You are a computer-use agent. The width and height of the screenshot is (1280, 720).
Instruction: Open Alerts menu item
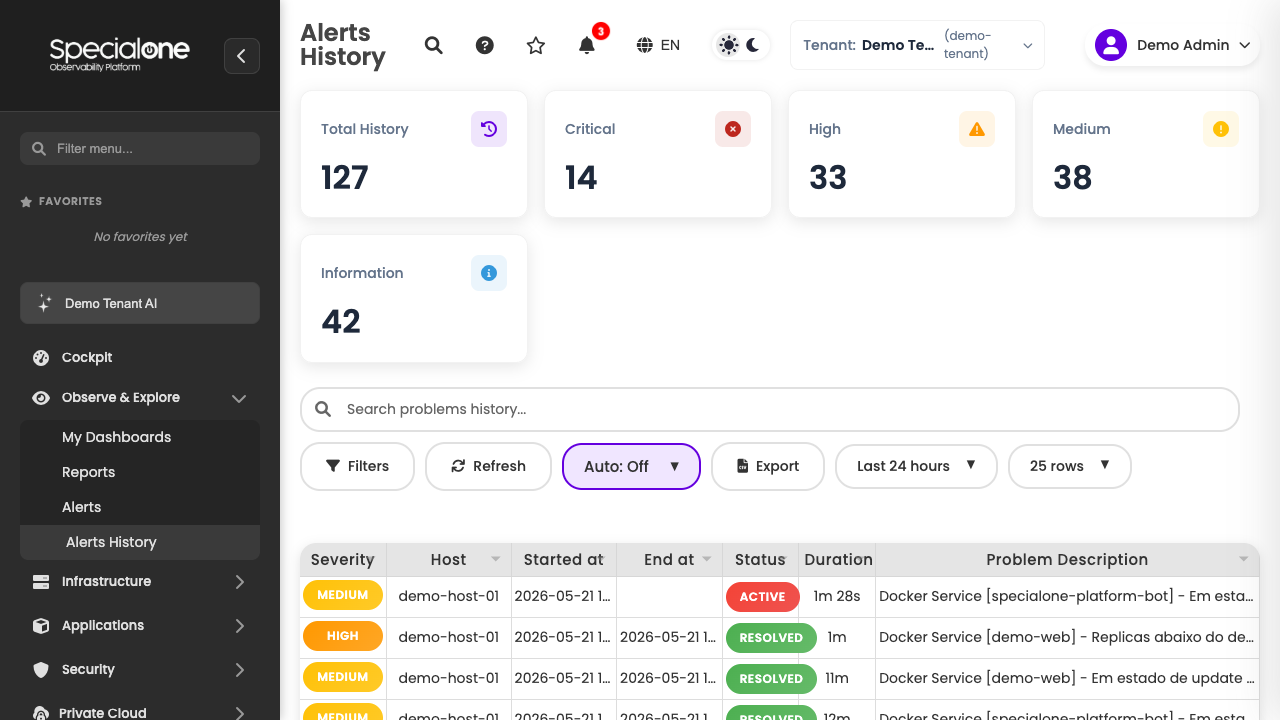(x=81, y=507)
